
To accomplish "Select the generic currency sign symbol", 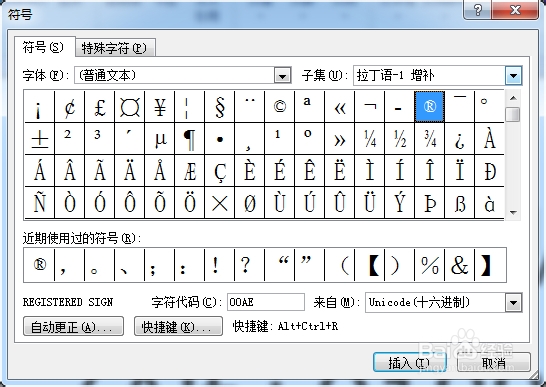I will 130,107.
